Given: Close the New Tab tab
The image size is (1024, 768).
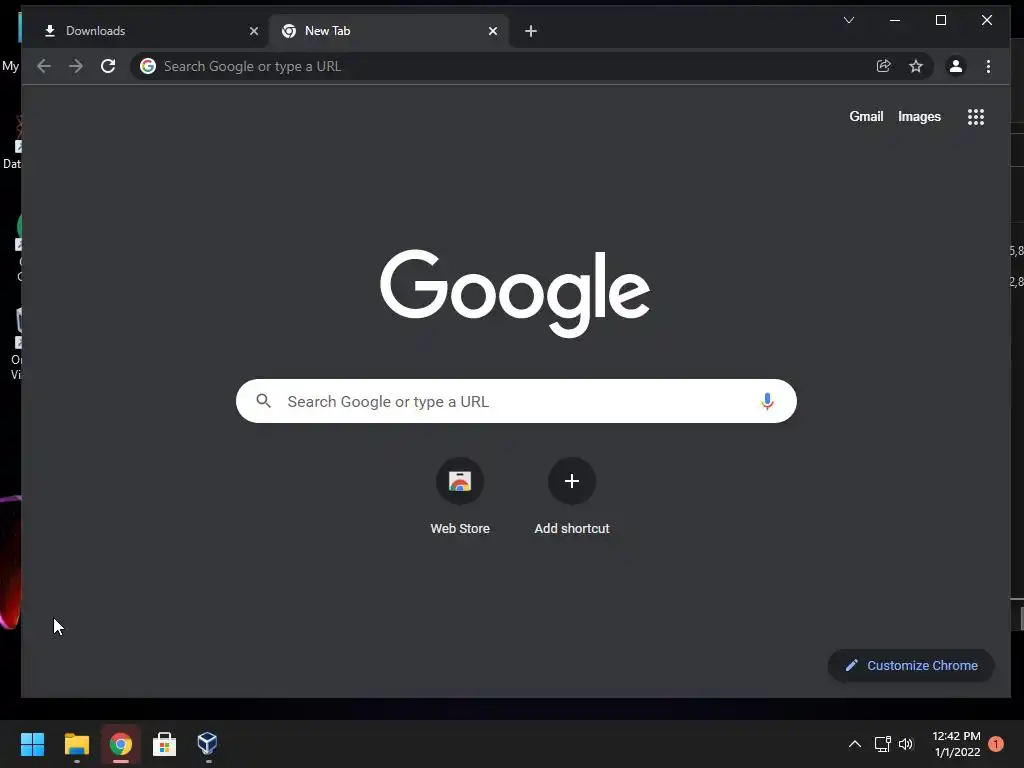Looking at the screenshot, I should point(493,31).
